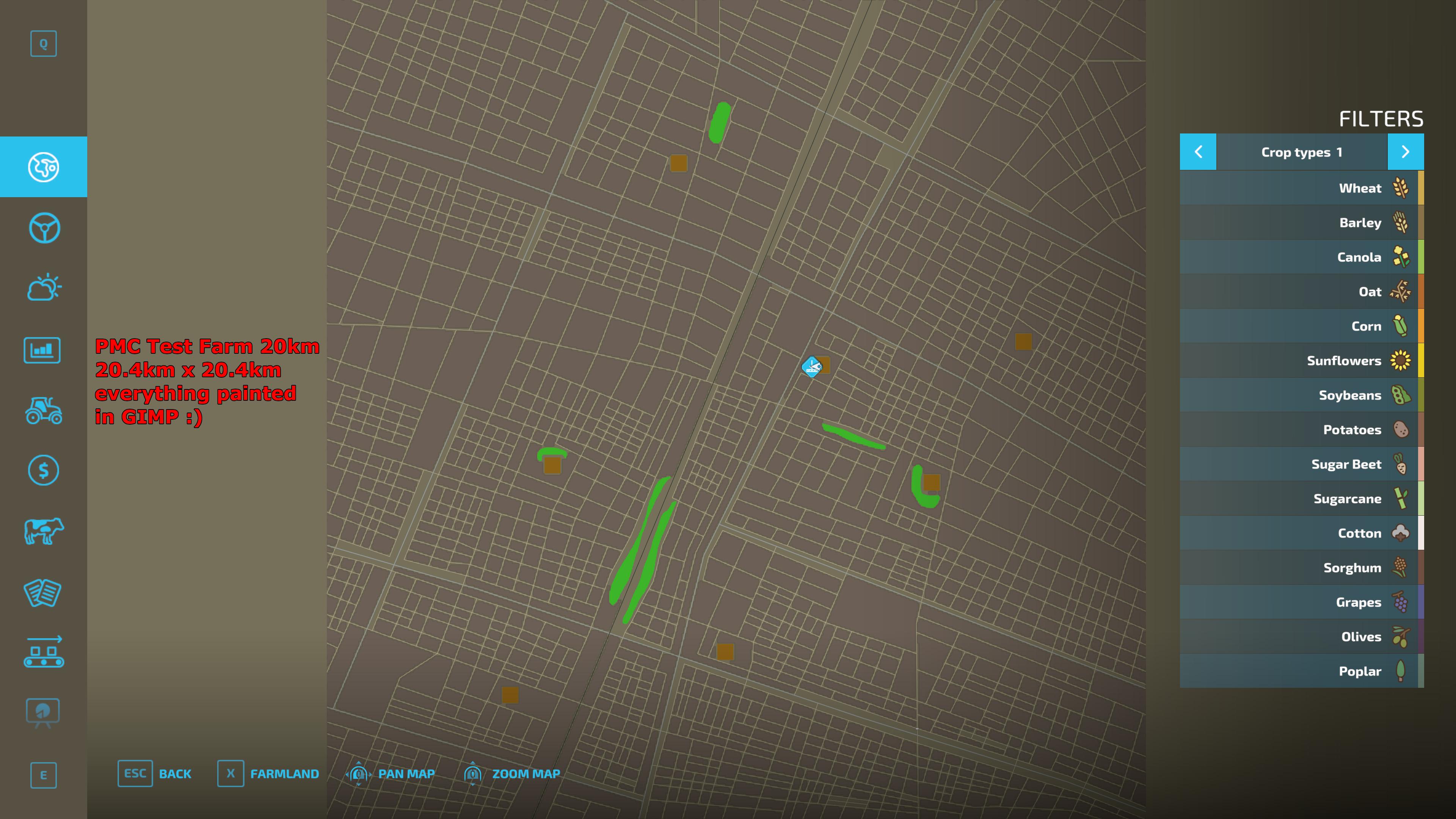Click the player position marker on map
The height and width of the screenshot is (819, 1456).
pyautogui.click(x=812, y=367)
